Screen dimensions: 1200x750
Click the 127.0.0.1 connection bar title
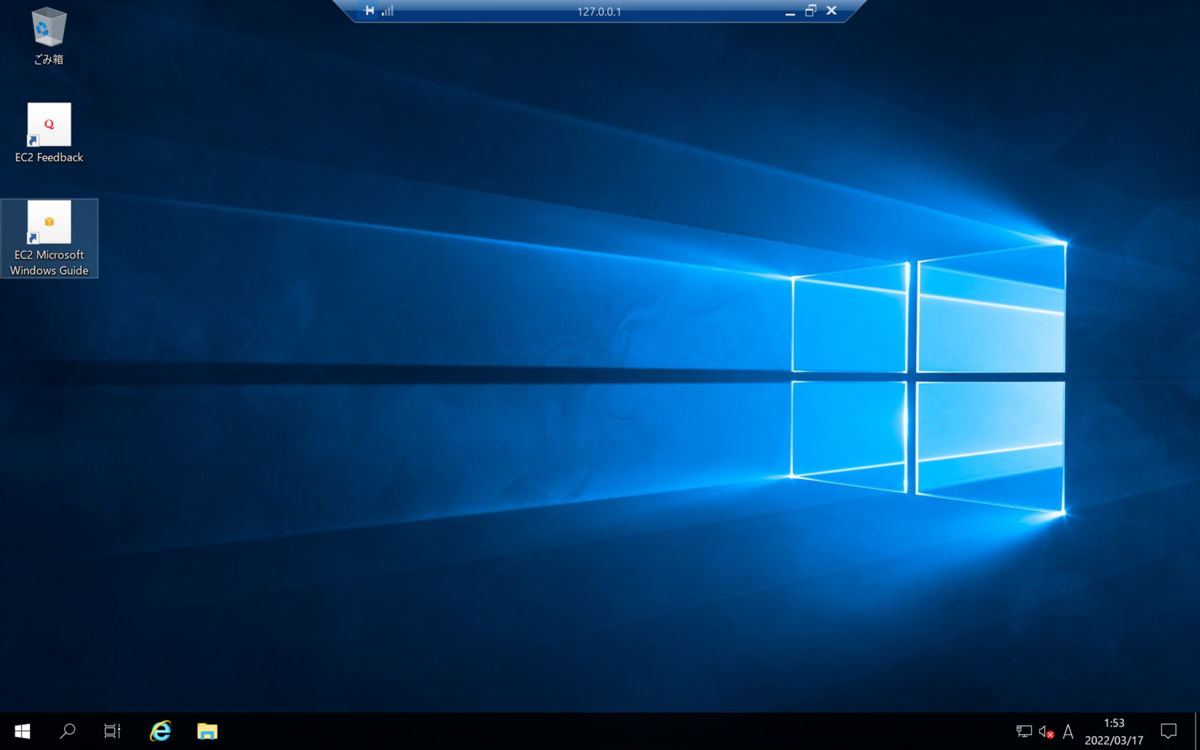(600, 11)
